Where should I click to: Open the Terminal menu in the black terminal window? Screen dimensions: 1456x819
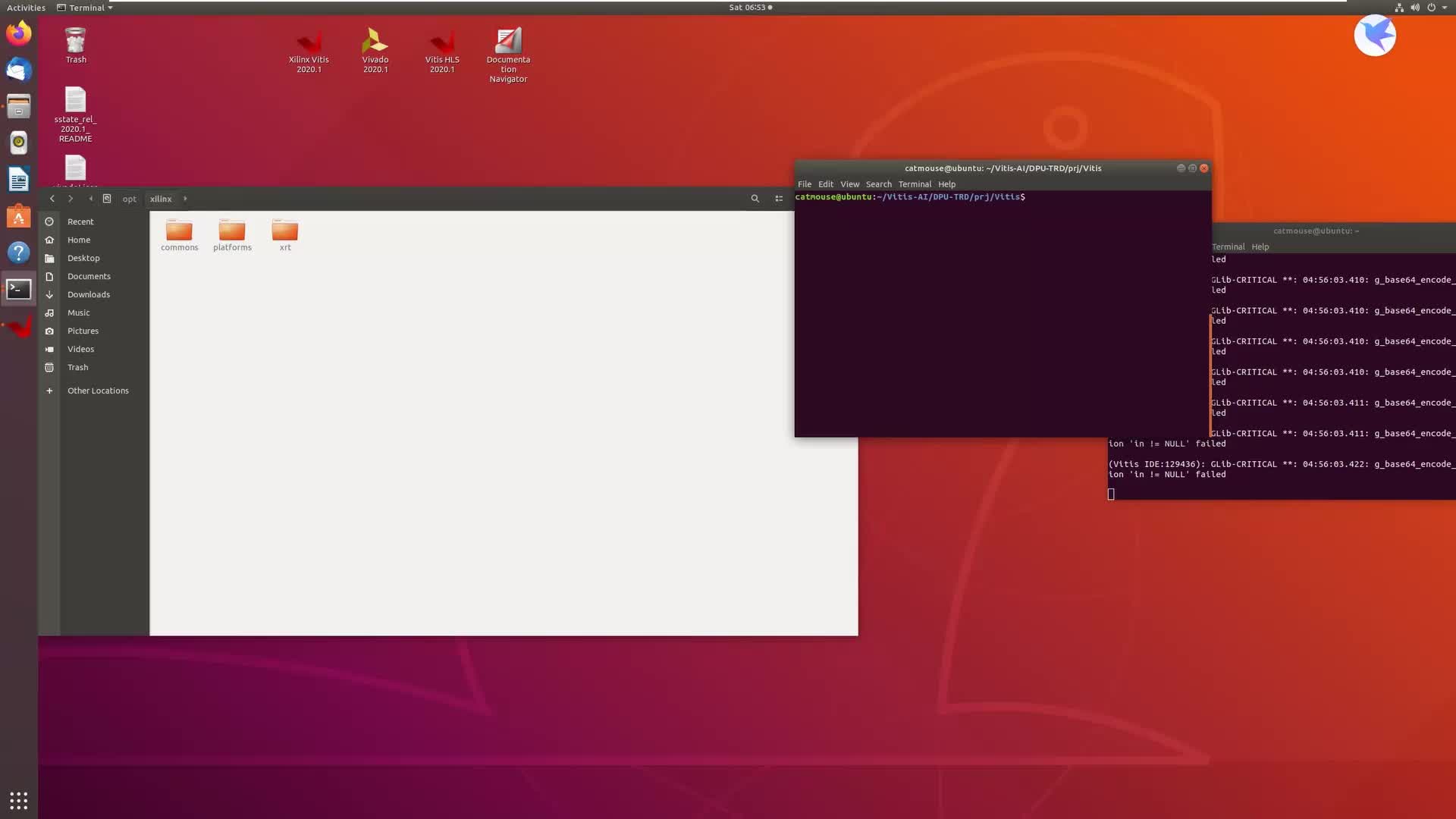913,184
